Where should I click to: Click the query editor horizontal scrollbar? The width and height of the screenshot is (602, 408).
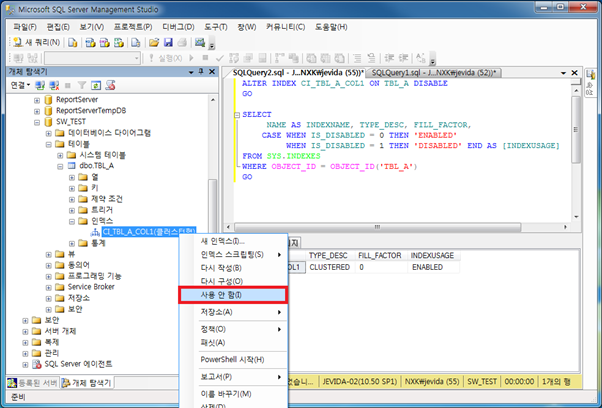click(x=377, y=227)
